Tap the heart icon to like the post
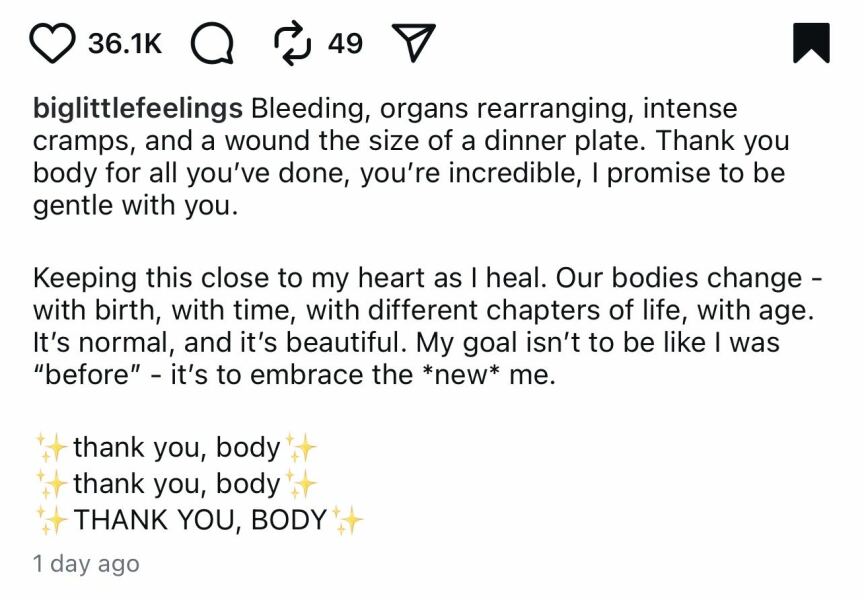This screenshot has height=600, width=864. [53, 43]
